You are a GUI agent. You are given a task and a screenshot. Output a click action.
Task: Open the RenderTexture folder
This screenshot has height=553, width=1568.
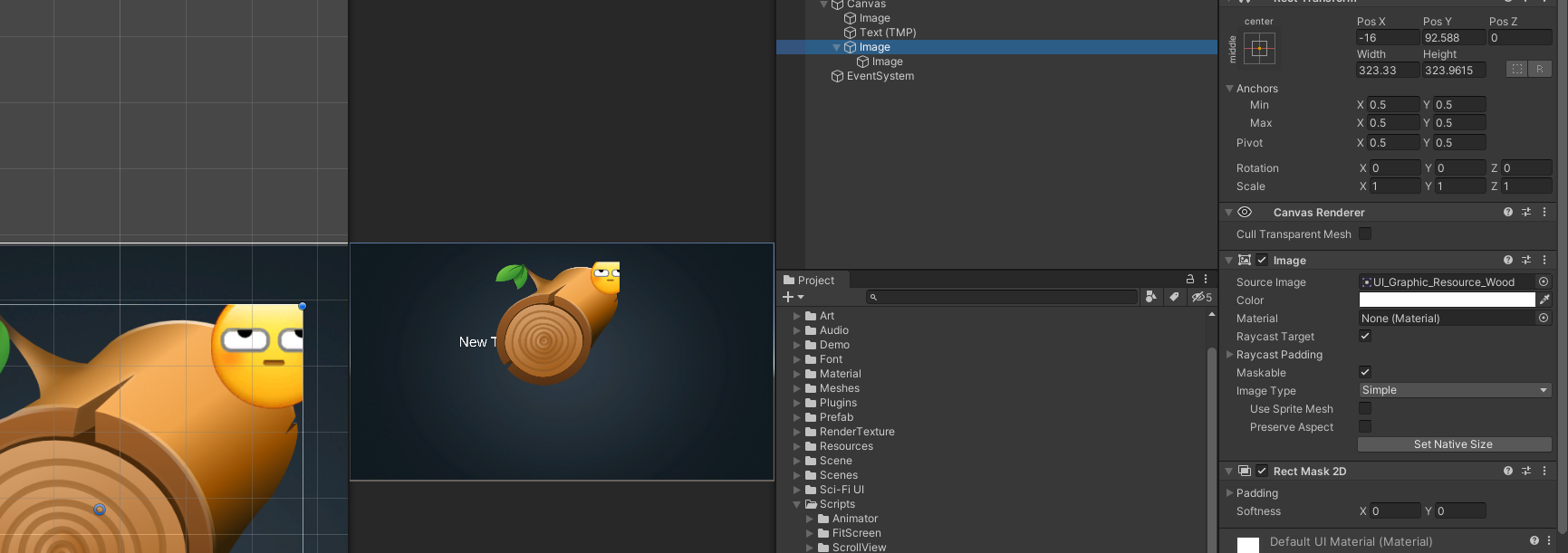pyautogui.click(x=857, y=432)
